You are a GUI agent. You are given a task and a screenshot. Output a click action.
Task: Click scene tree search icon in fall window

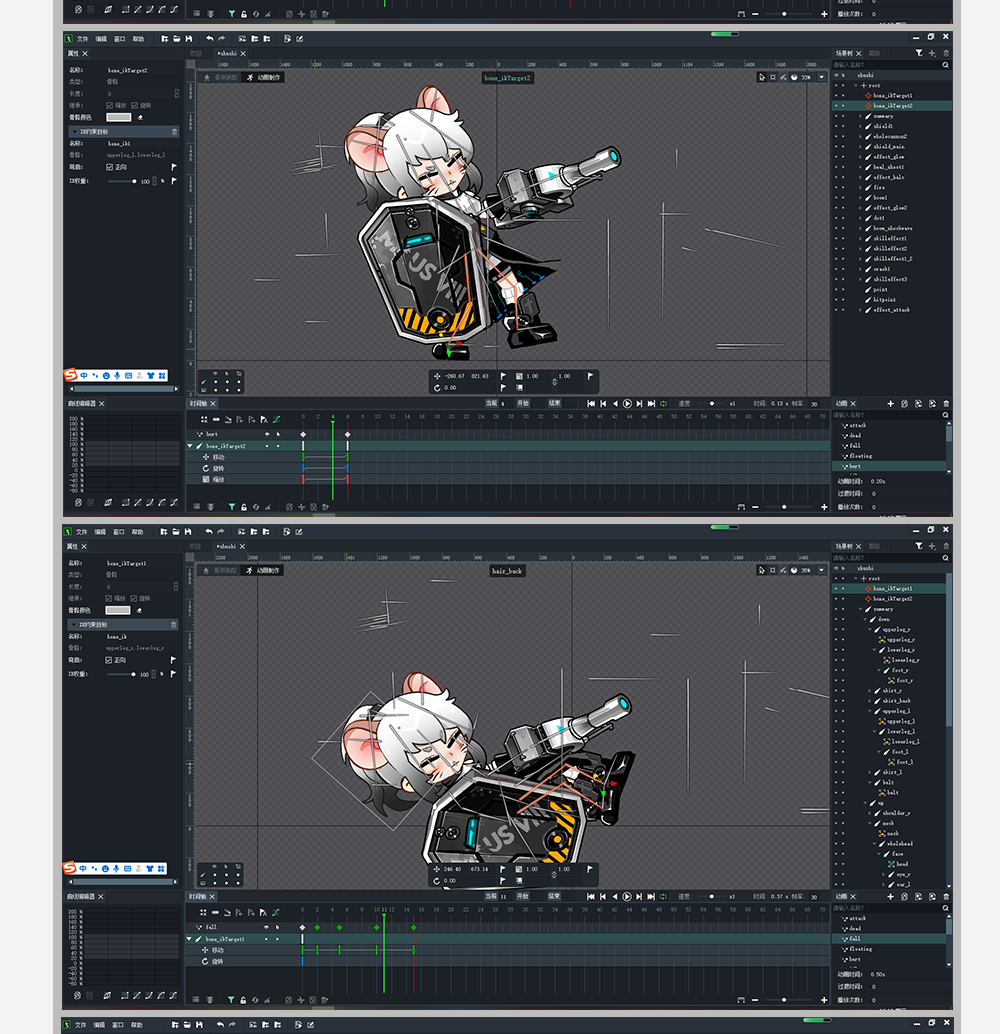pyautogui.click(x=945, y=558)
